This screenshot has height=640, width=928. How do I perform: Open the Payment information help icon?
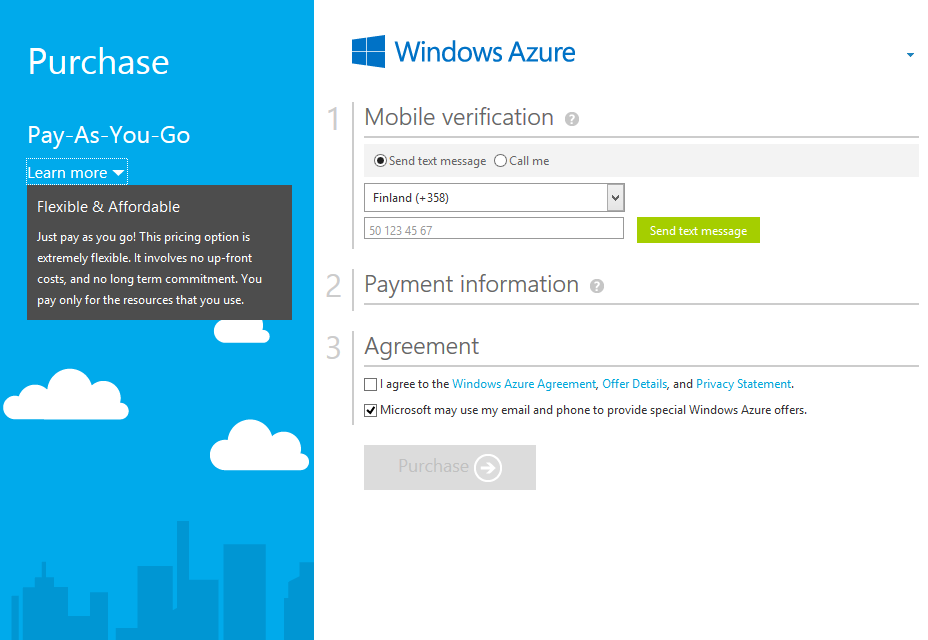tap(597, 287)
